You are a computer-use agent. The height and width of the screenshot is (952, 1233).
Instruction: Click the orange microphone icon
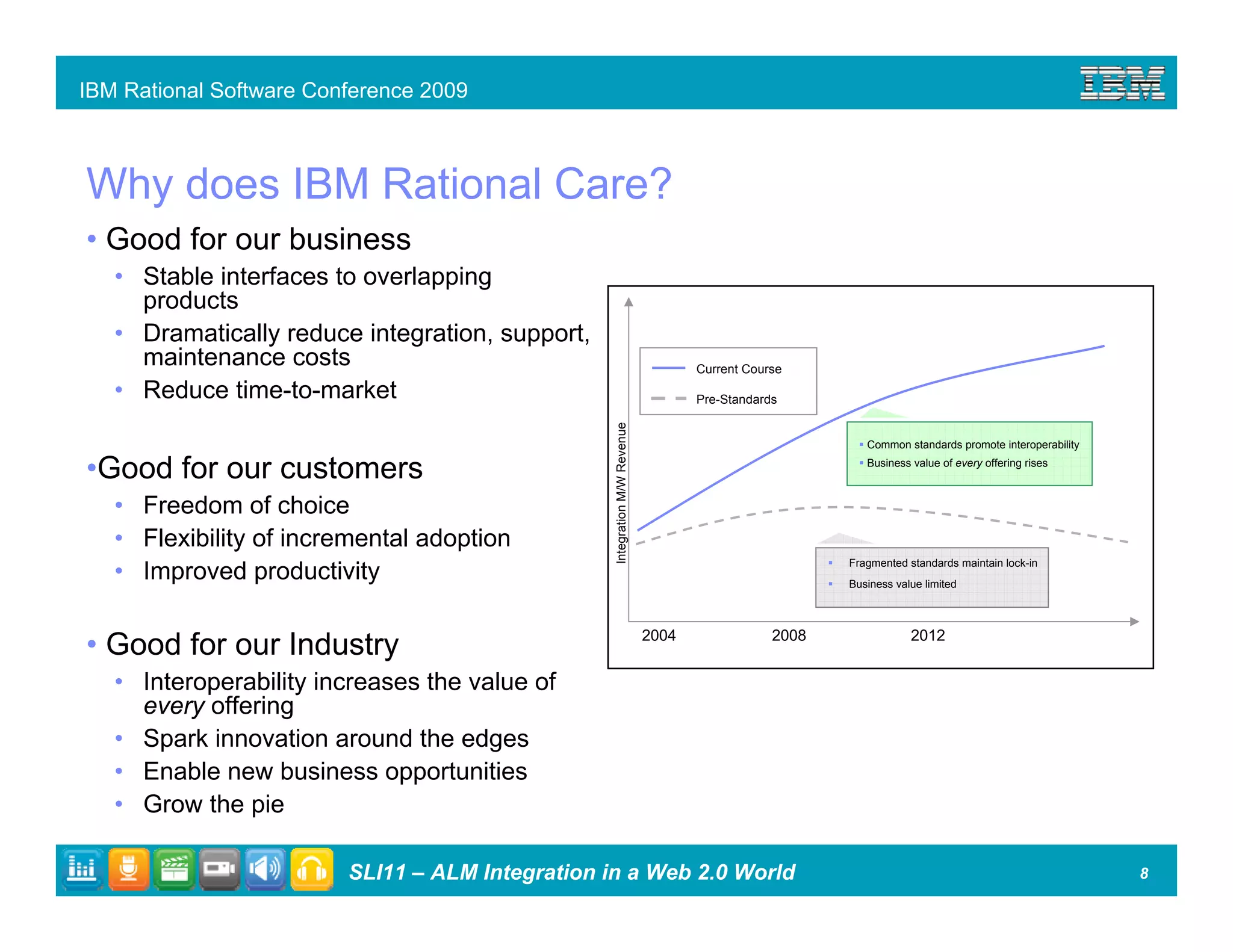coord(128,869)
